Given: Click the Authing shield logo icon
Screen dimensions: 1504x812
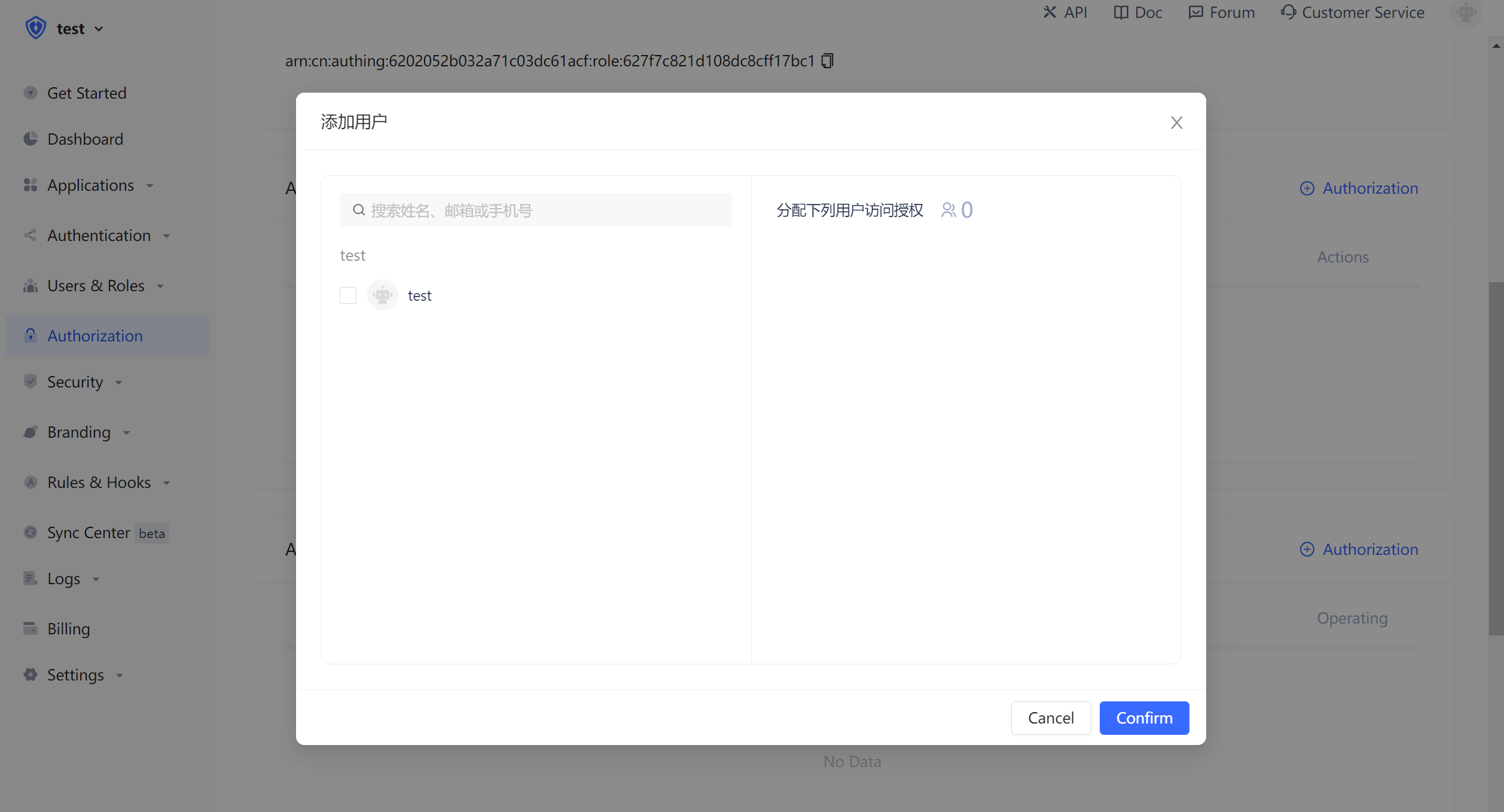Looking at the screenshot, I should (x=36, y=28).
